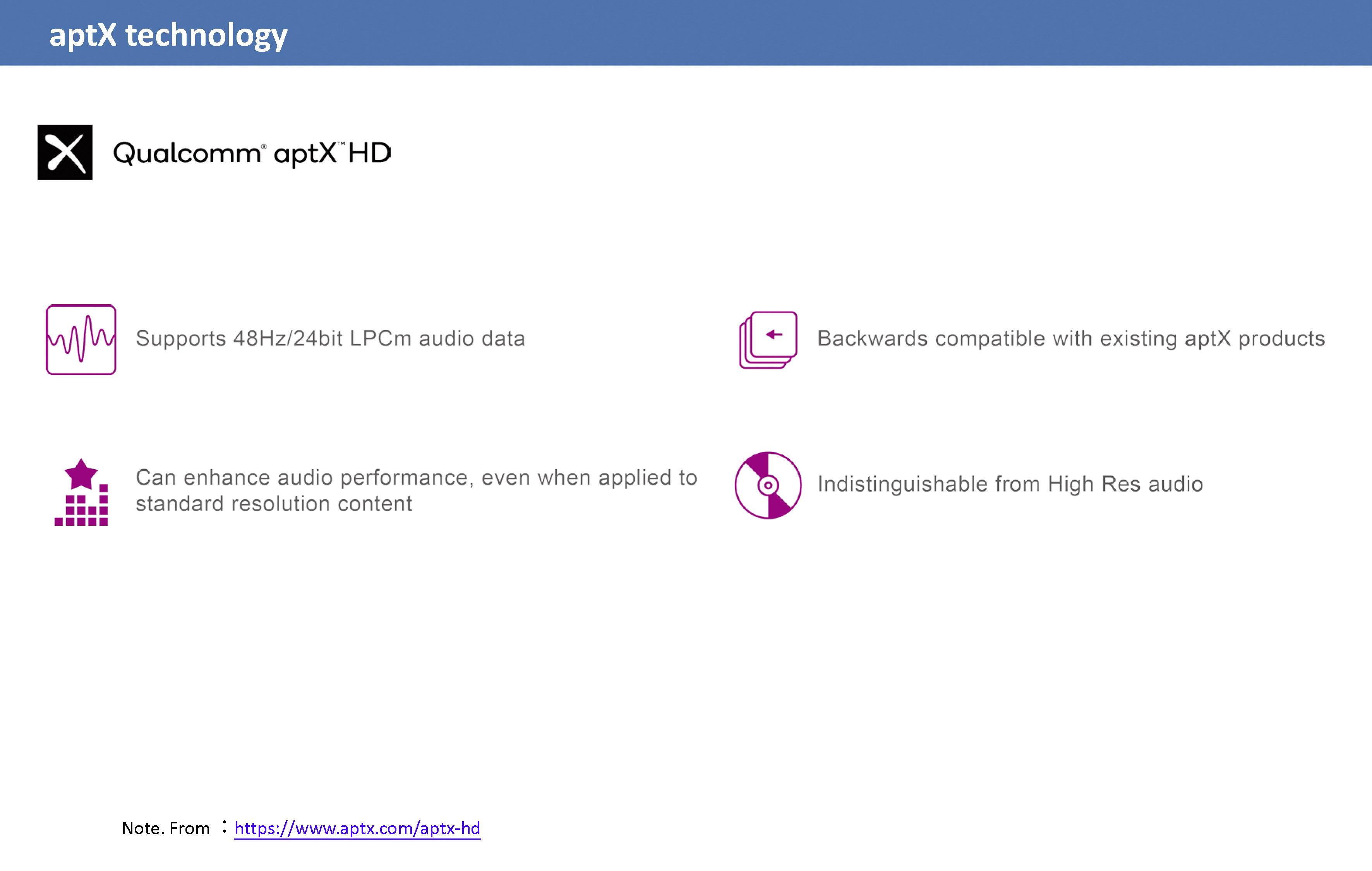This screenshot has height=871, width=1372.
Task: Click the purple disc icon
Action: (767, 485)
